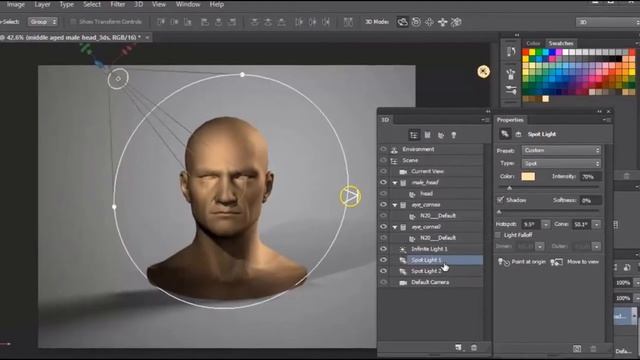Toggle visibility of male_head mesh
The image size is (640, 360).
(383, 182)
